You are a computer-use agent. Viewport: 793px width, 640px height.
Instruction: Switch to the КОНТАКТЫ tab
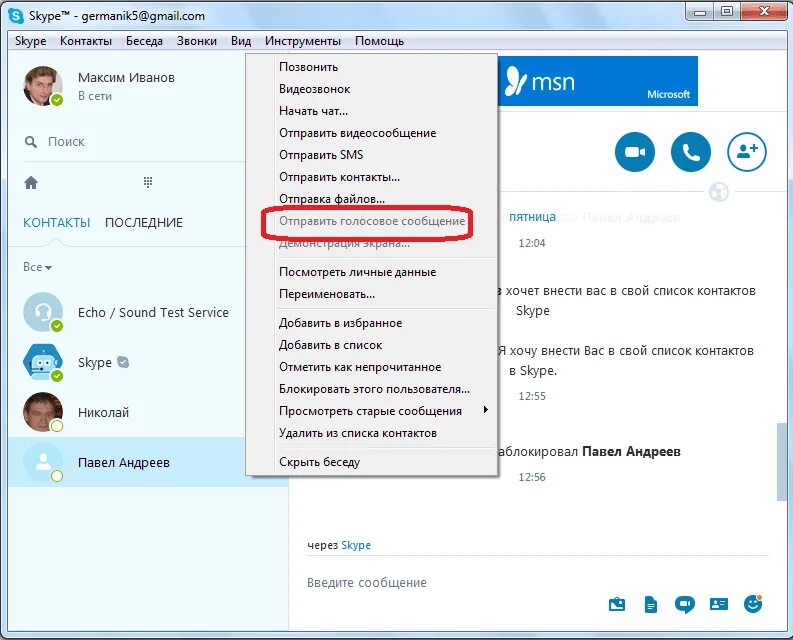tap(57, 223)
